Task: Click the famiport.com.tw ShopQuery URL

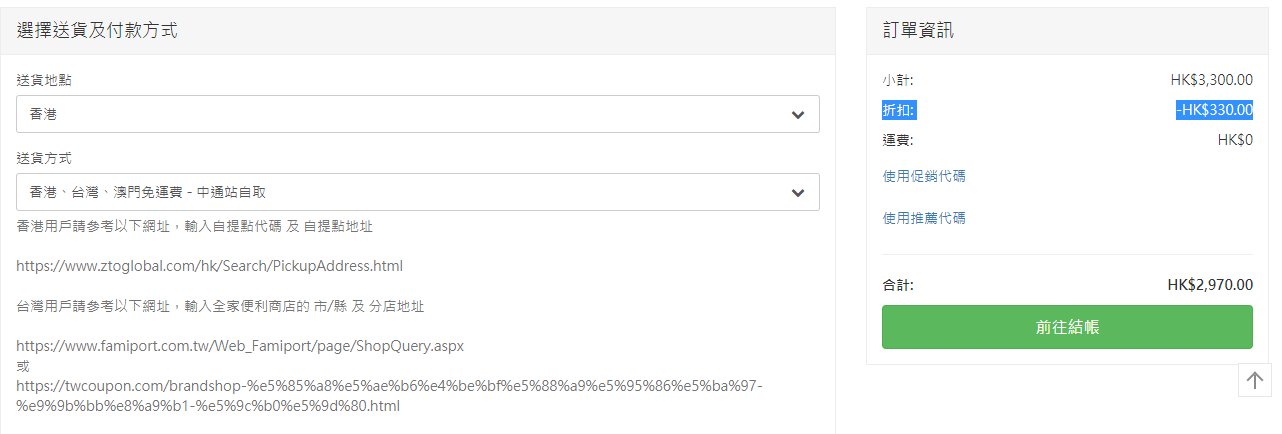Action: tap(240, 346)
